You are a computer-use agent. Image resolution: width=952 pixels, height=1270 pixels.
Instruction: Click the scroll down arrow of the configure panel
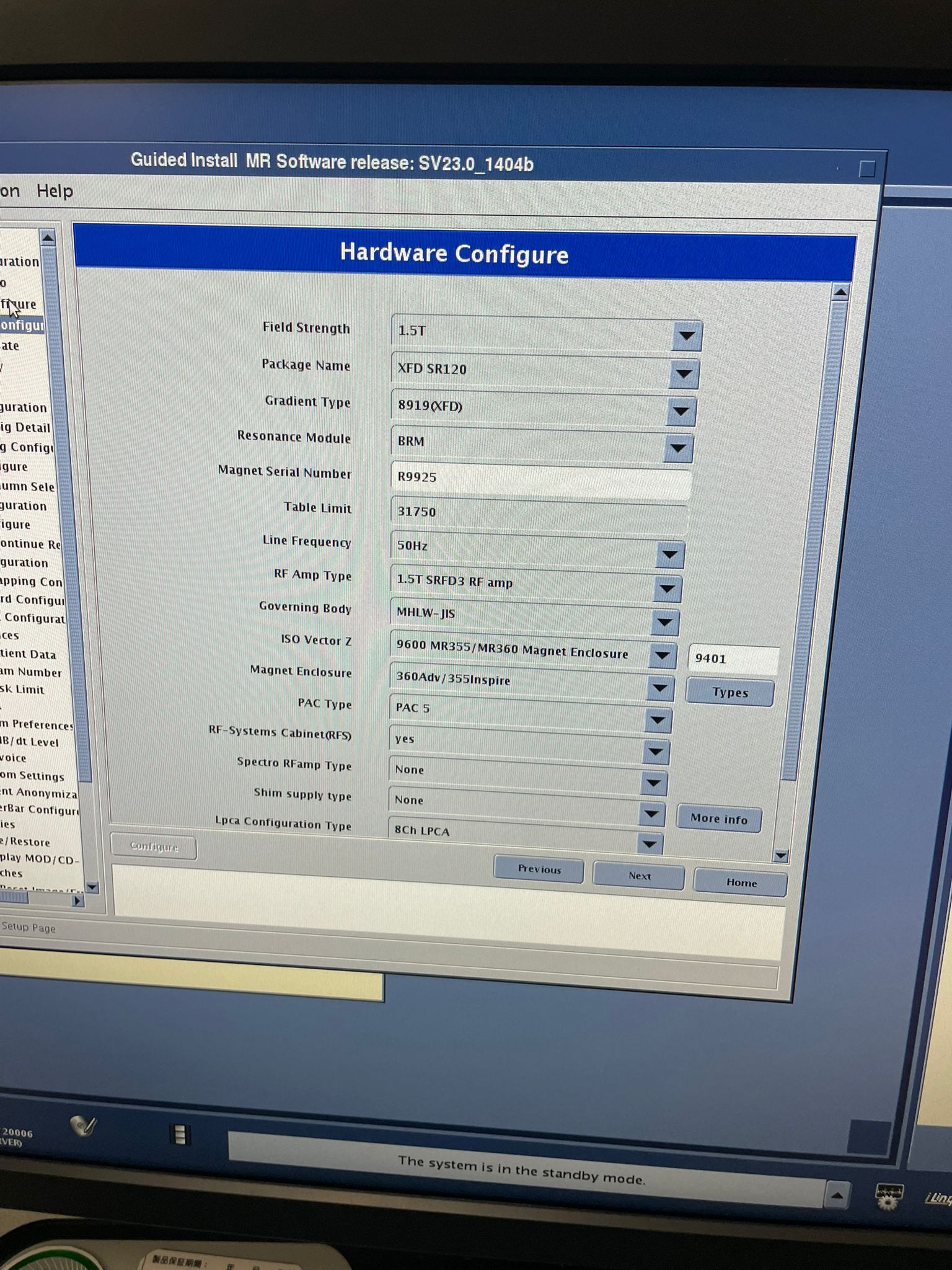pos(781,856)
